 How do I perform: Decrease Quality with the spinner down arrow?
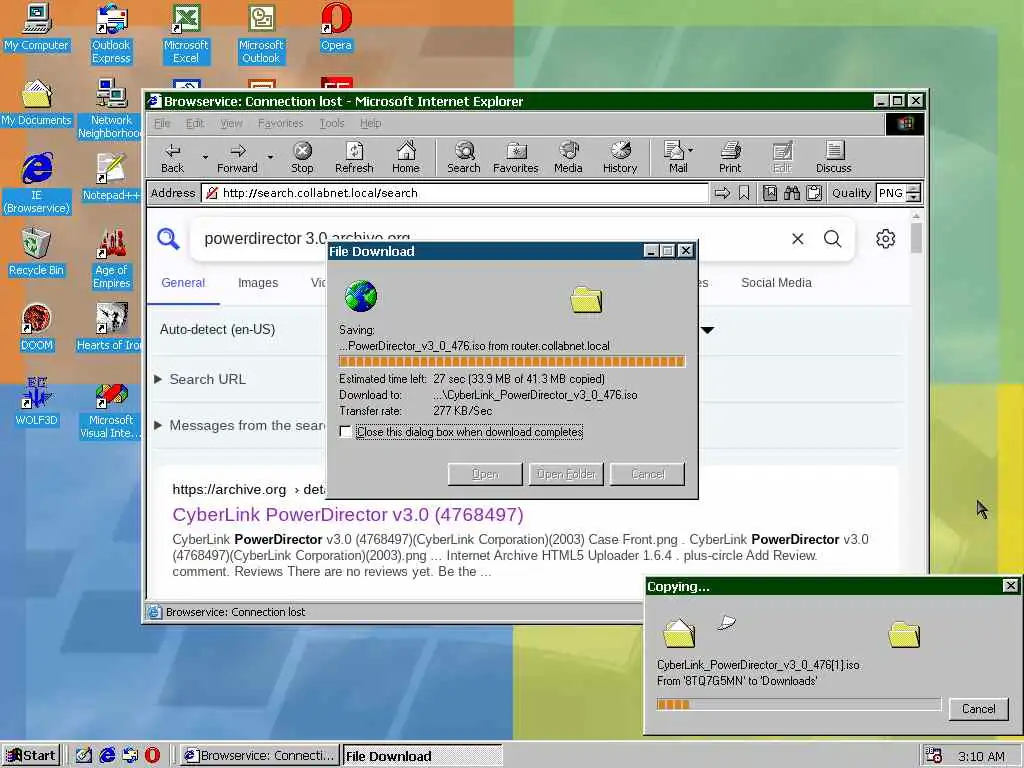click(x=914, y=198)
